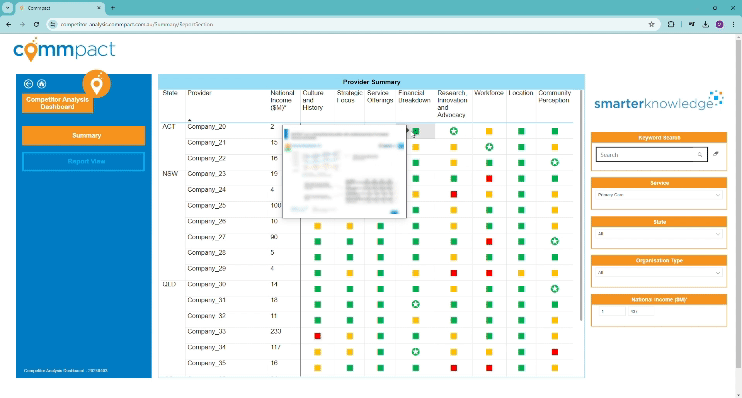Open the purple browser profile avatar
The image size is (742, 398).
(719, 24)
